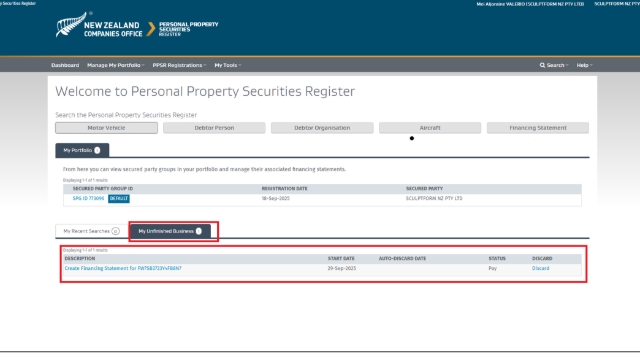Click the DEFAULT badge next to SPG ID
640x360 pixels.
[x=119, y=198]
